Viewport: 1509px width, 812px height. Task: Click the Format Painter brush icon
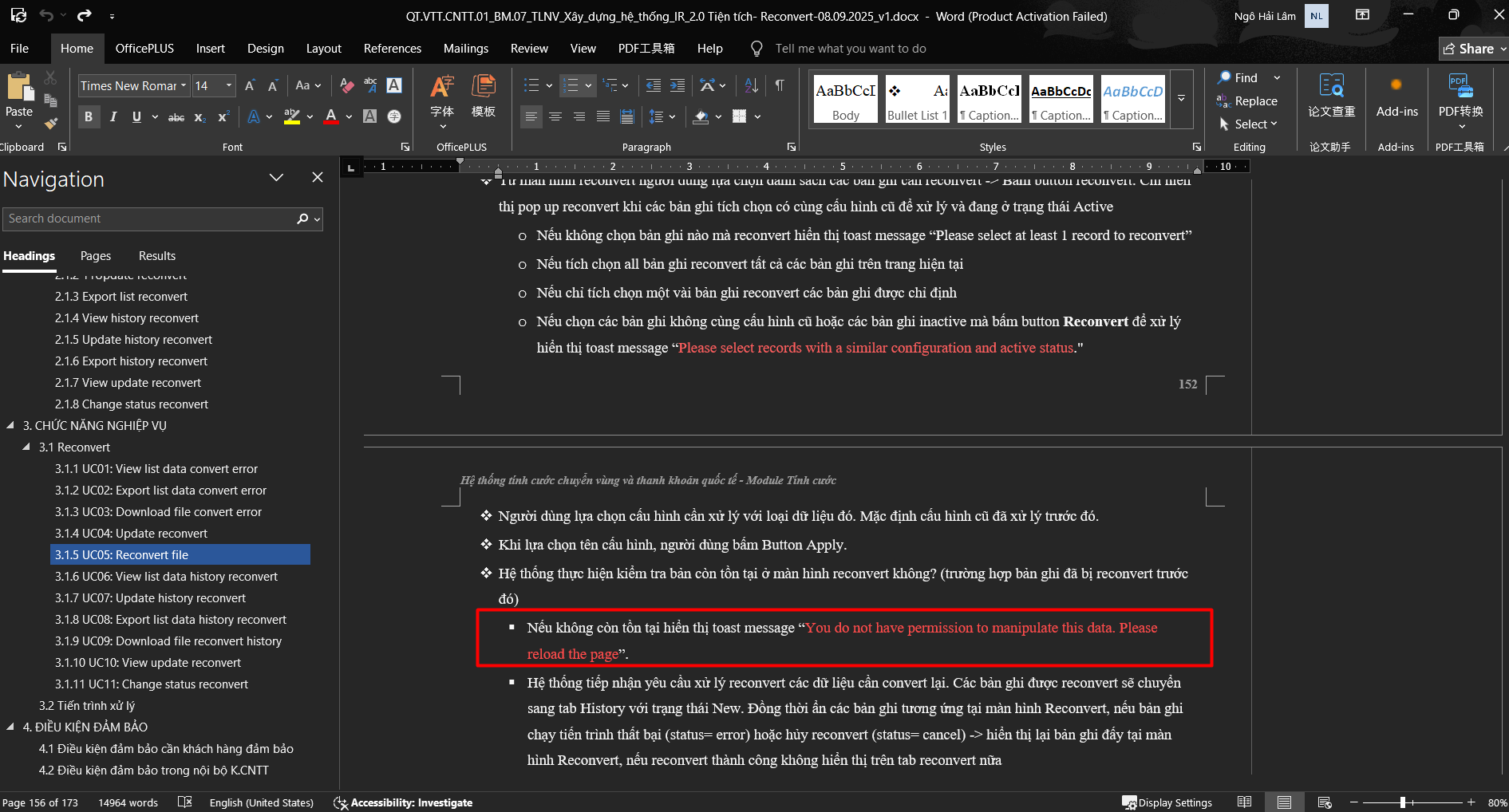click(50, 123)
